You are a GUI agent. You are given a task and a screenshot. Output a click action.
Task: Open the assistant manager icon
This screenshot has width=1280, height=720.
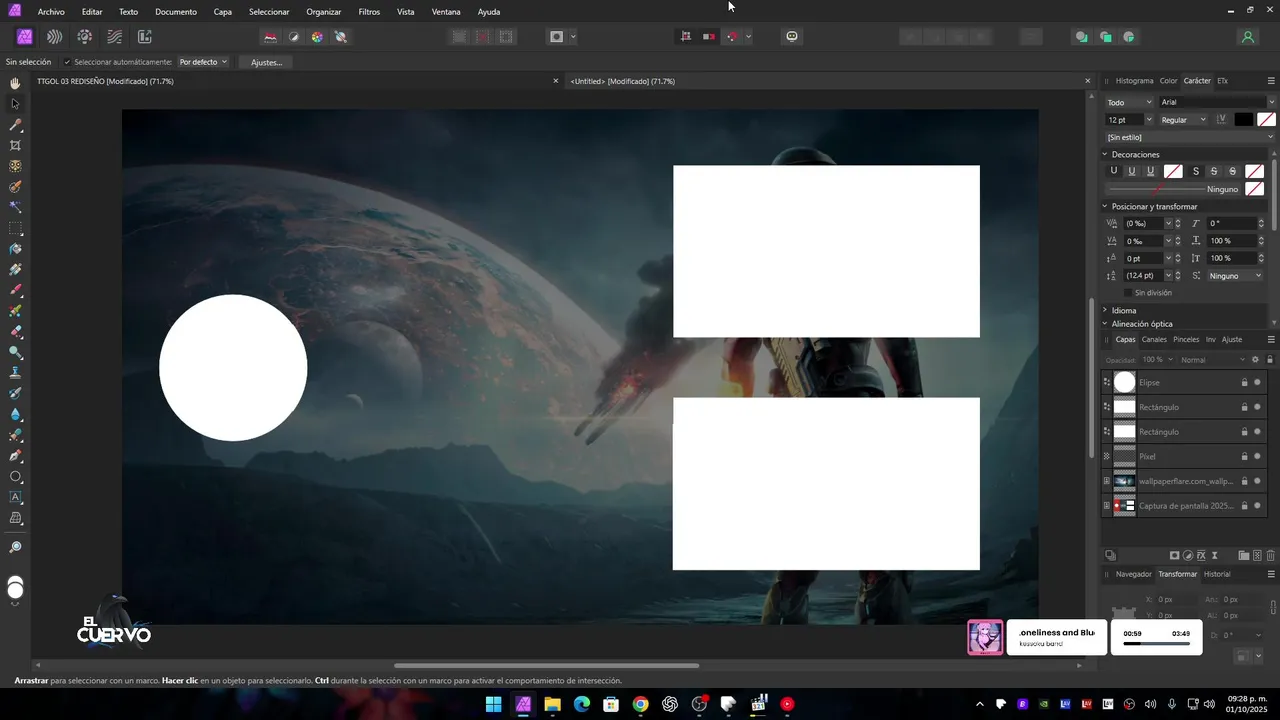(x=792, y=37)
